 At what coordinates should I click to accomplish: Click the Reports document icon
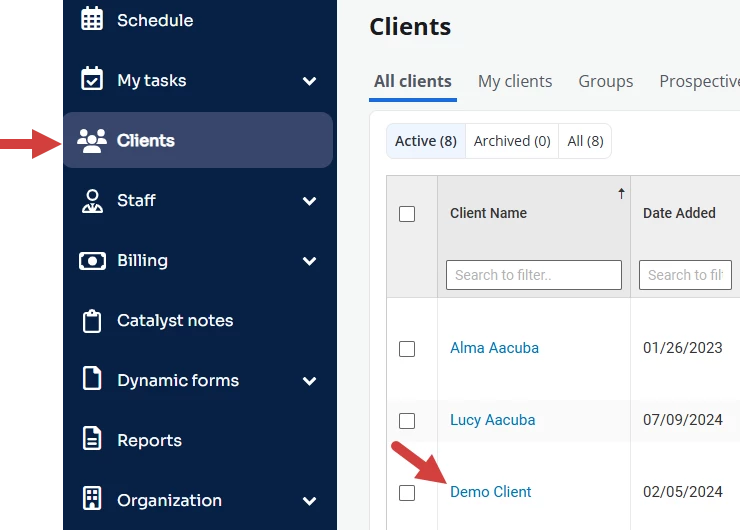[92, 438]
